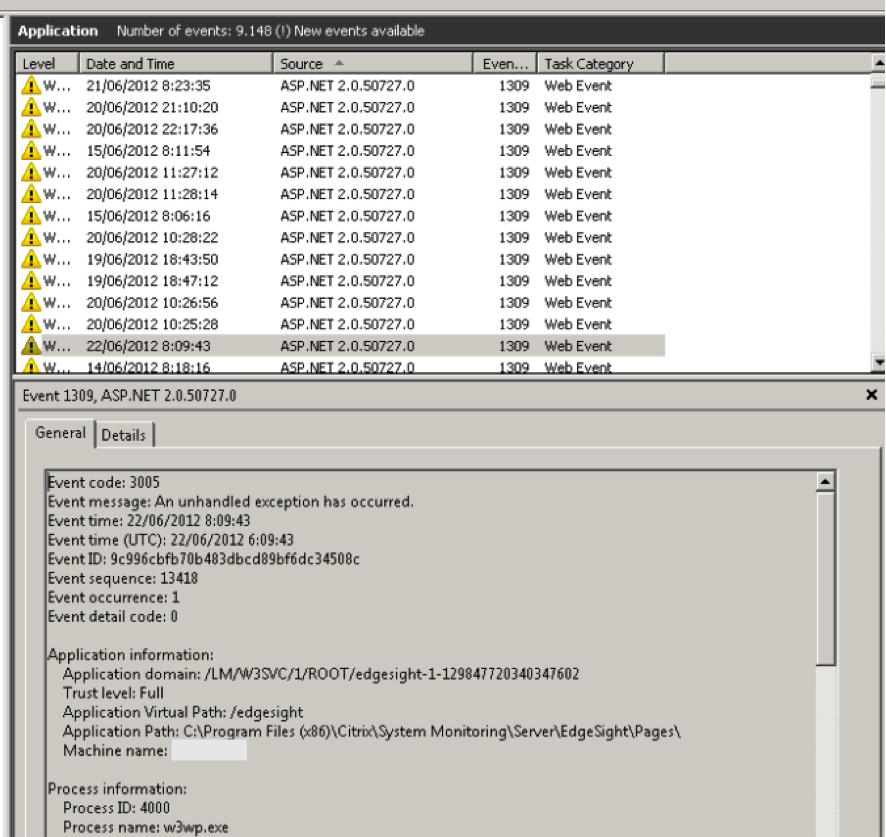
Task: Click the Task Category column header
Action: point(600,64)
